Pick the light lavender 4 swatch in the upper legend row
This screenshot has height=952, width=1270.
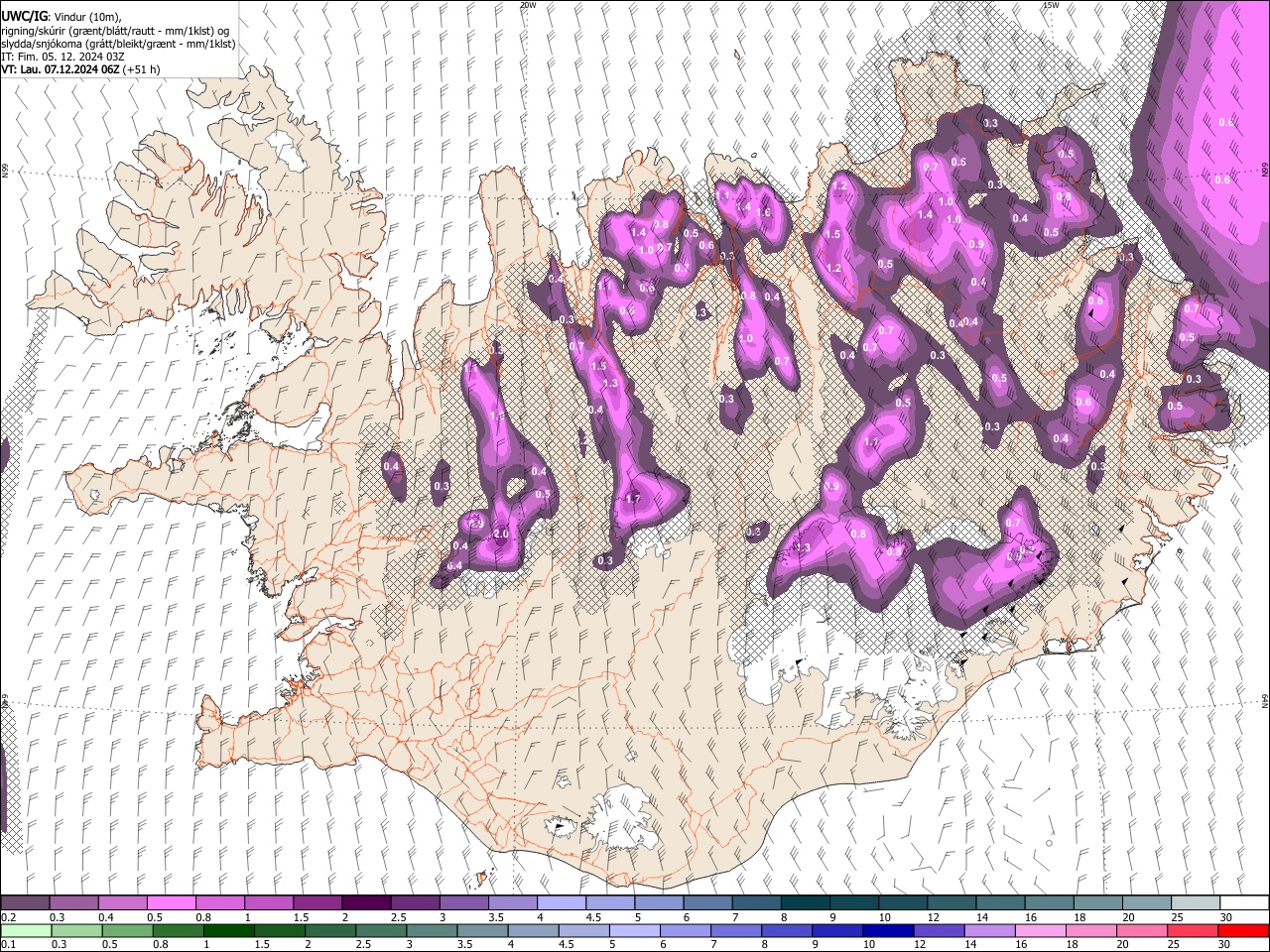[561, 902]
